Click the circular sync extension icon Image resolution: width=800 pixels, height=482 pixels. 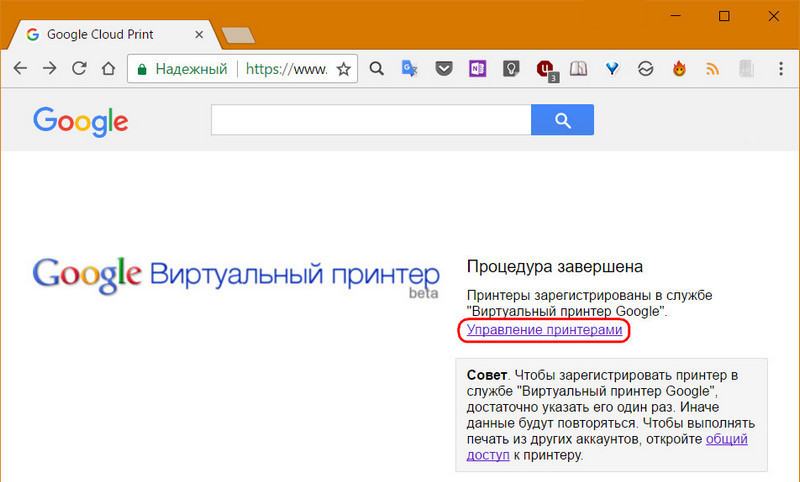coord(645,68)
